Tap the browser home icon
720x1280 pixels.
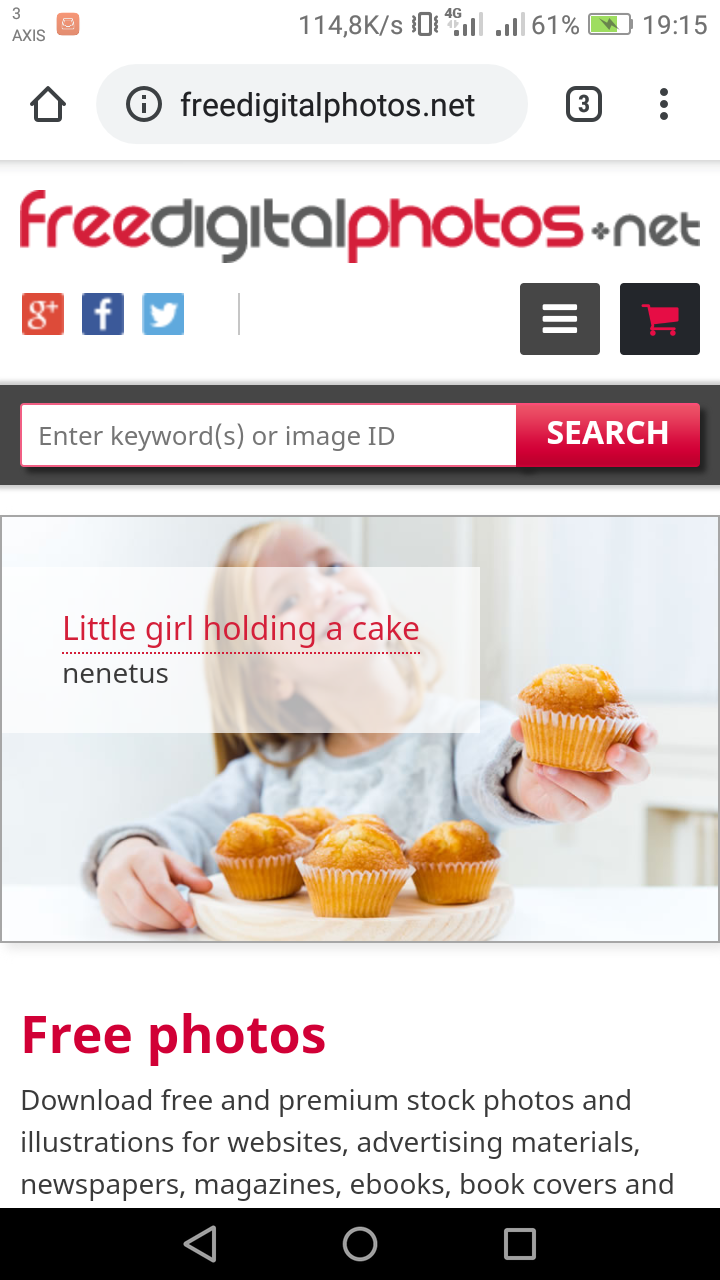point(48,104)
